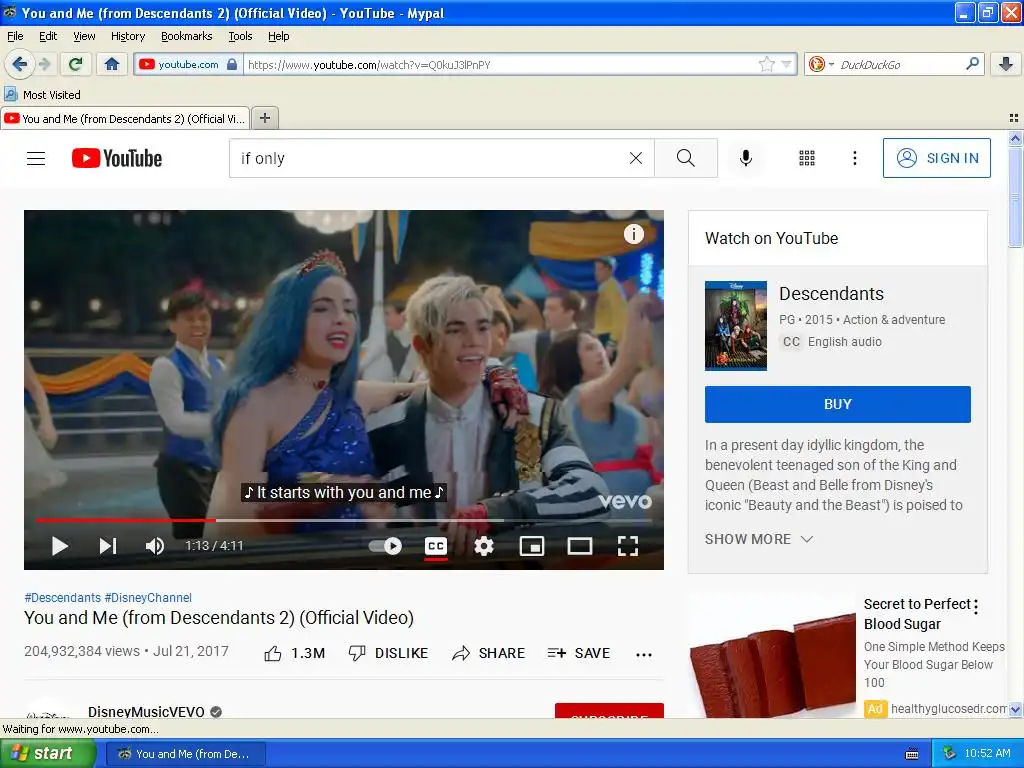Open Most Visited bookmarks folder
1024x768 pixels.
point(43,95)
